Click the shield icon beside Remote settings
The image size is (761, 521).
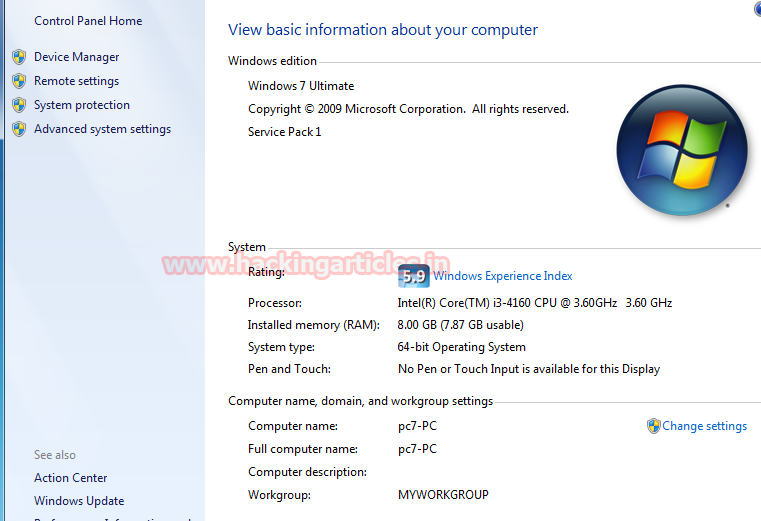[x=19, y=81]
